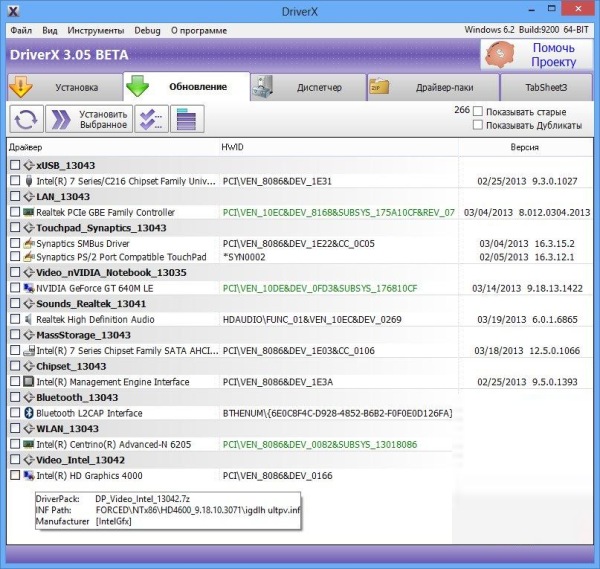
Task: Enable 'Показывать старые' checkbox
Action: [x=478, y=111]
